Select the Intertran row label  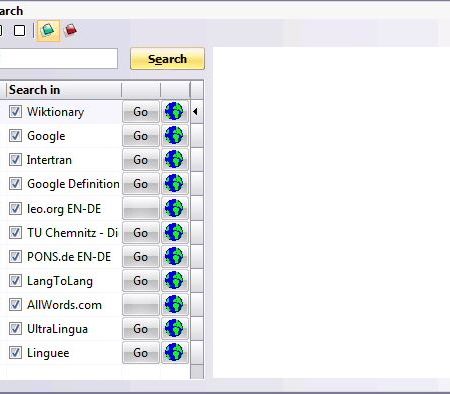(49, 160)
